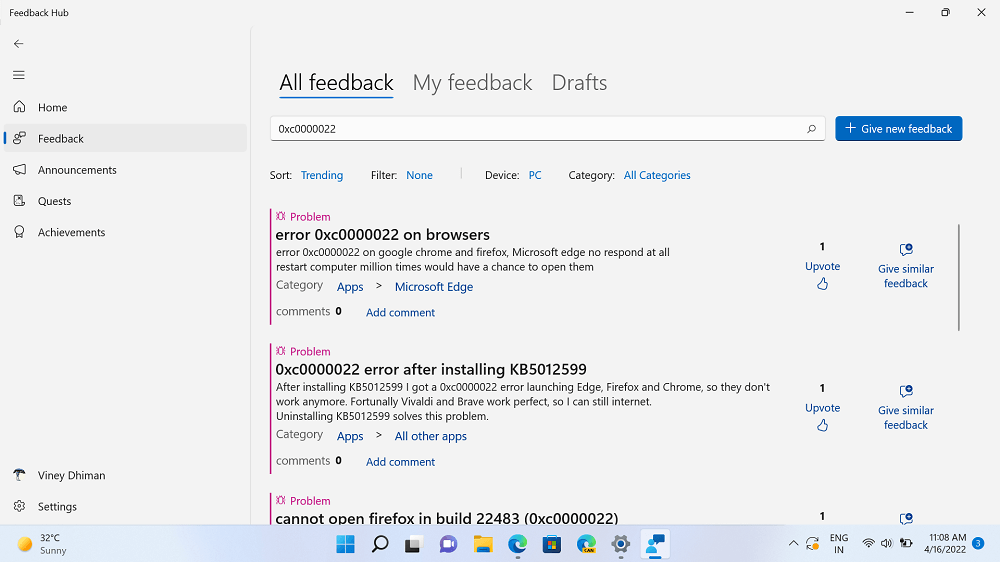This screenshot has height=562, width=1000.
Task: Open notification badge showing 3
Action: (x=978, y=544)
